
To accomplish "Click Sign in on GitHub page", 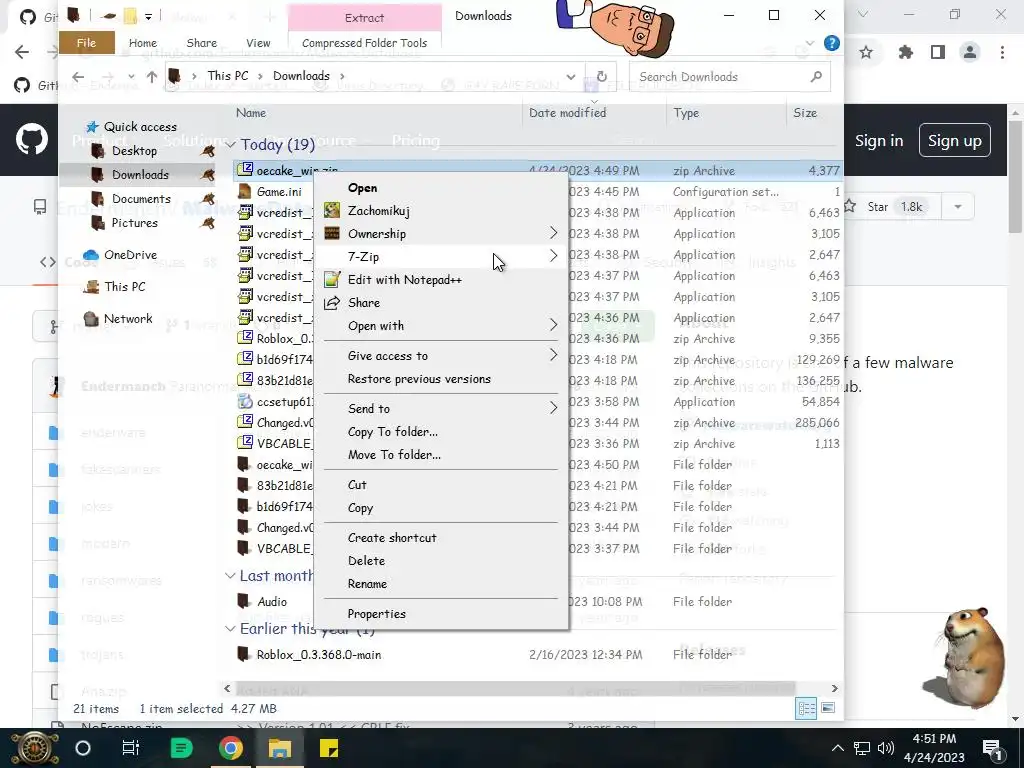I will point(879,140).
